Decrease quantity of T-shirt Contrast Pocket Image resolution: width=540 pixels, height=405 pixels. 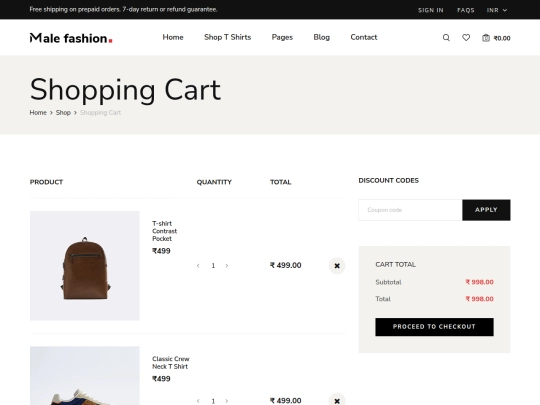pyautogui.click(x=198, y=266)
